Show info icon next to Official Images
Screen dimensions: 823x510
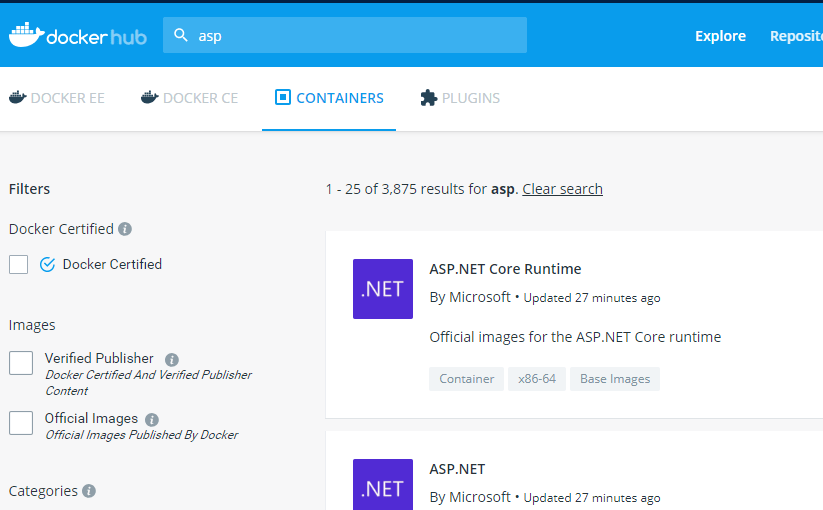click(x=152, y=420)
